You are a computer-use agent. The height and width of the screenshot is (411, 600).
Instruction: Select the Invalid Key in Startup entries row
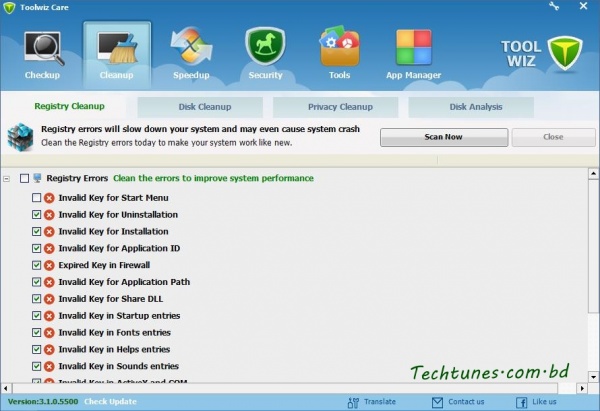click(x=119, y=316)
